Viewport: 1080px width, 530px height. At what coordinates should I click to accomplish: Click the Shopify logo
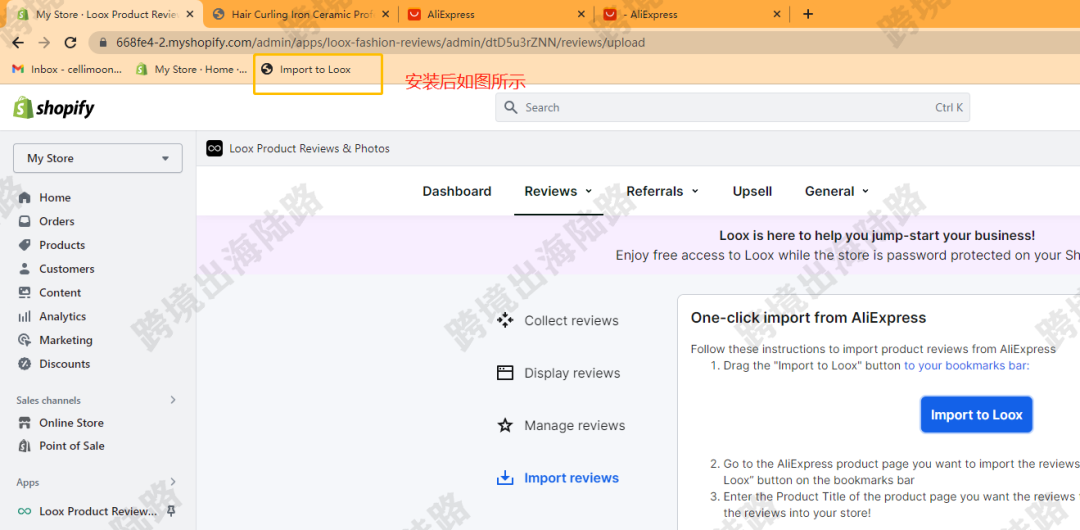[54, 108]
